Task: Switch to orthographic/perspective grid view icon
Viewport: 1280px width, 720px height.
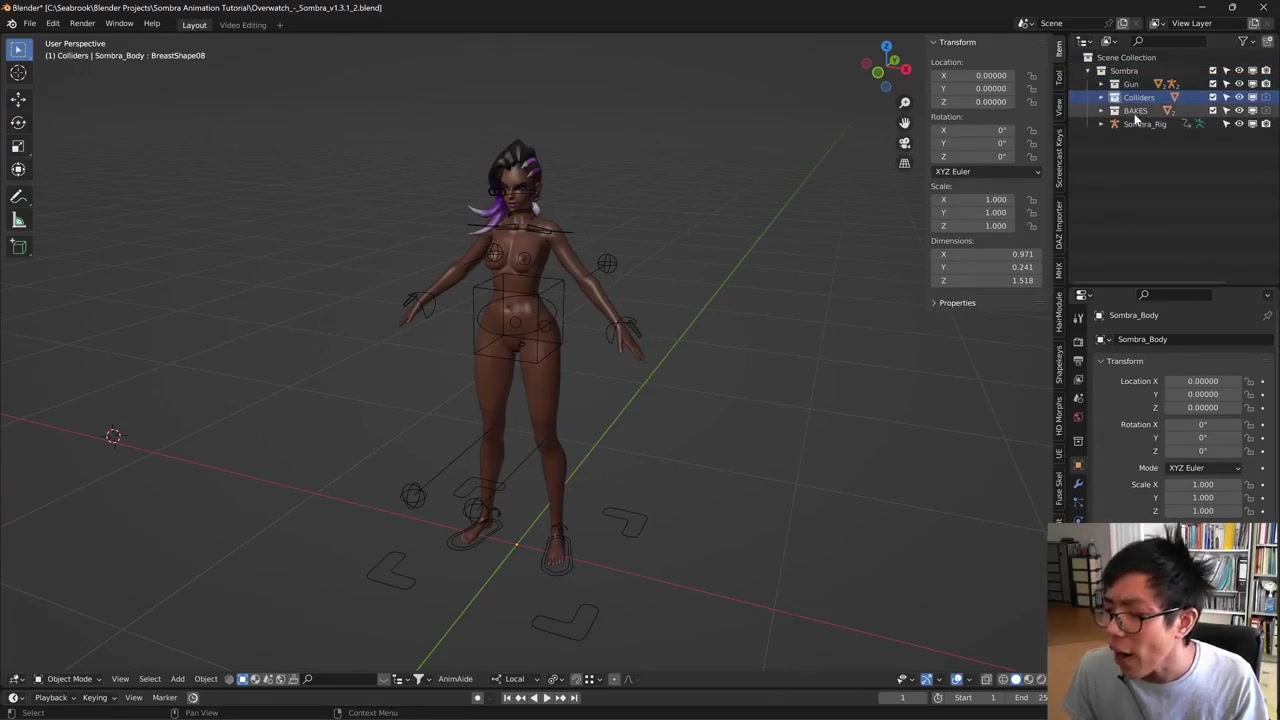Action: tap(904, 163)
